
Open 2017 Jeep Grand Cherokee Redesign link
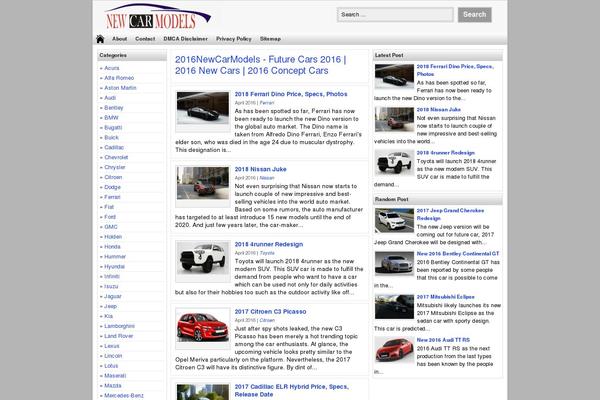coord(450,214)
